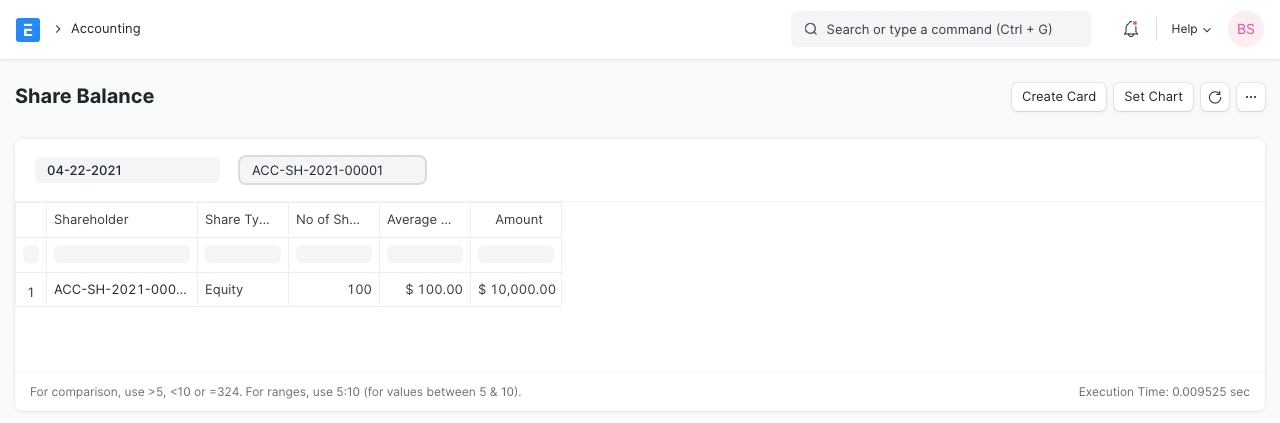The image size is (1280, 423).
Task: Click the Set Chart button
Action: pos(1153,97)
